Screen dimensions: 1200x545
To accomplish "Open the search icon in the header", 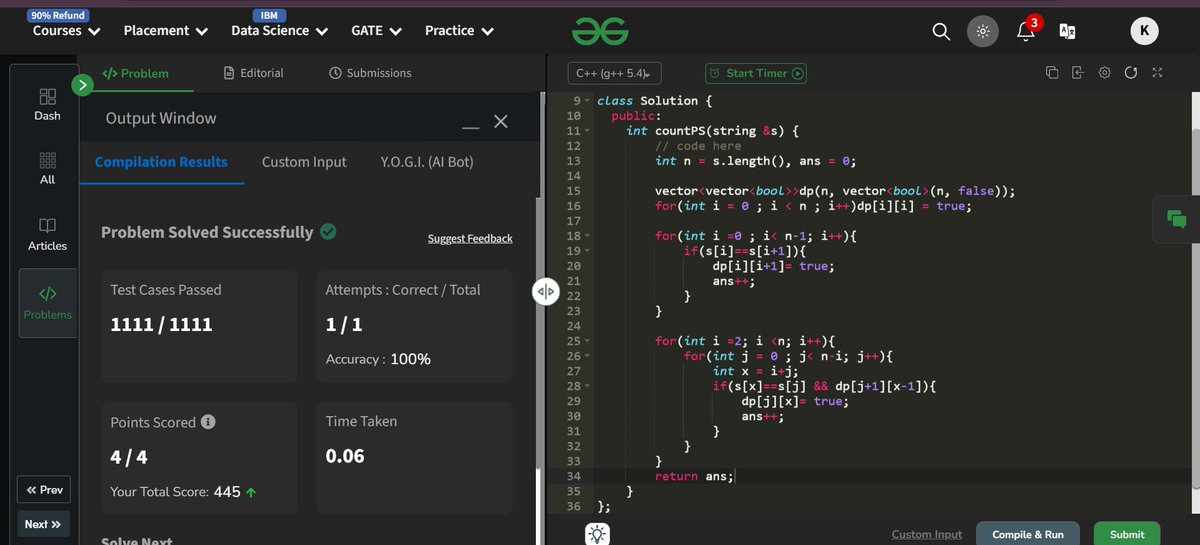I will (940, 32).
